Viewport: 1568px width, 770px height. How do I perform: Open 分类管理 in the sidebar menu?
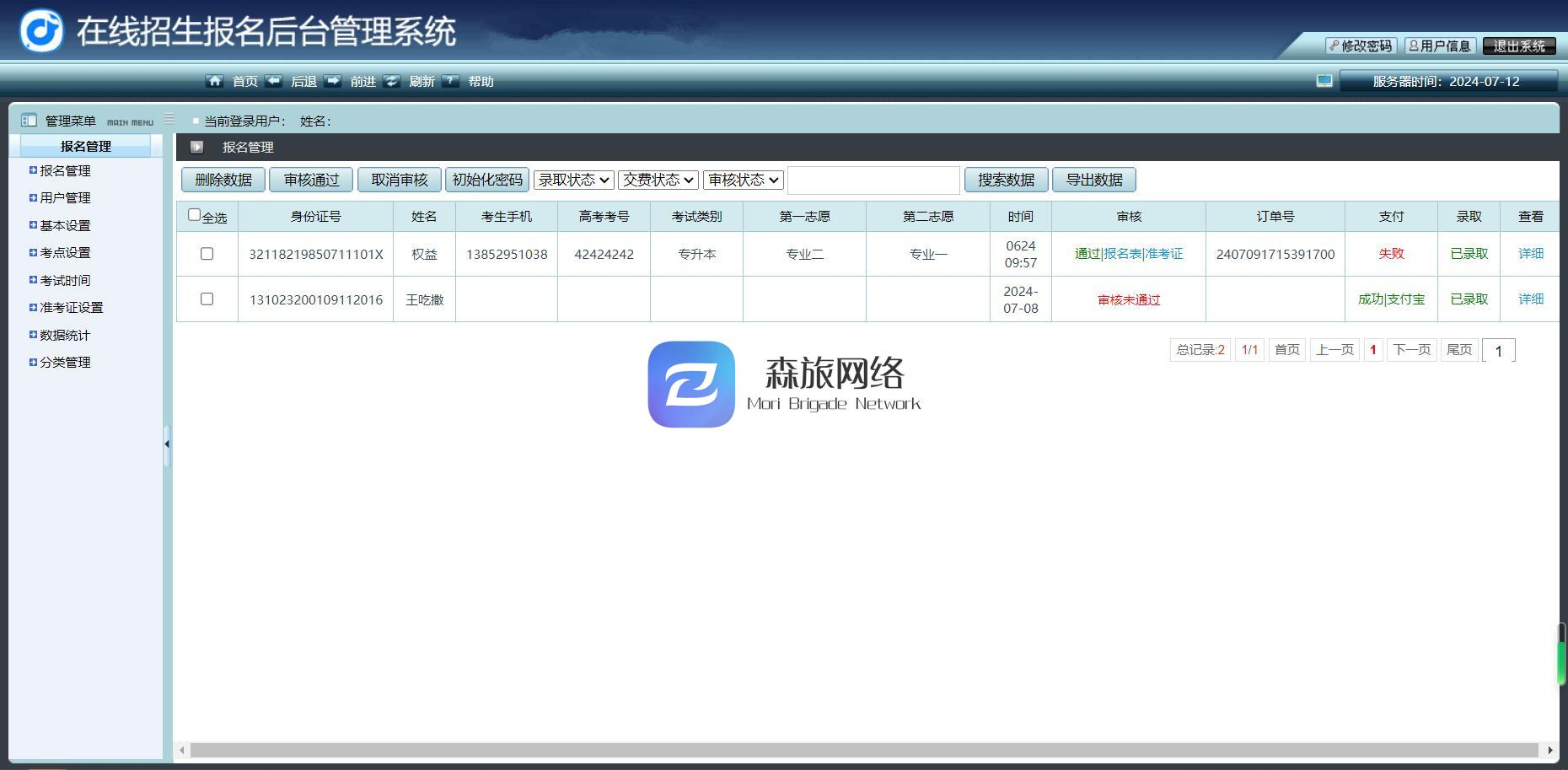[65, 362]
